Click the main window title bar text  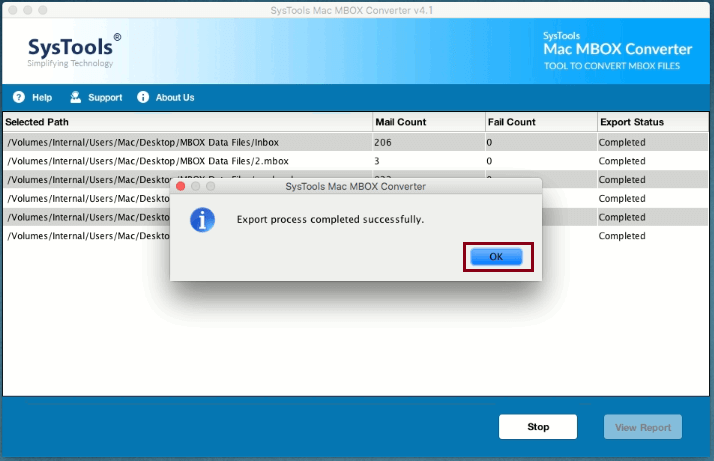(x=356, y=9)
